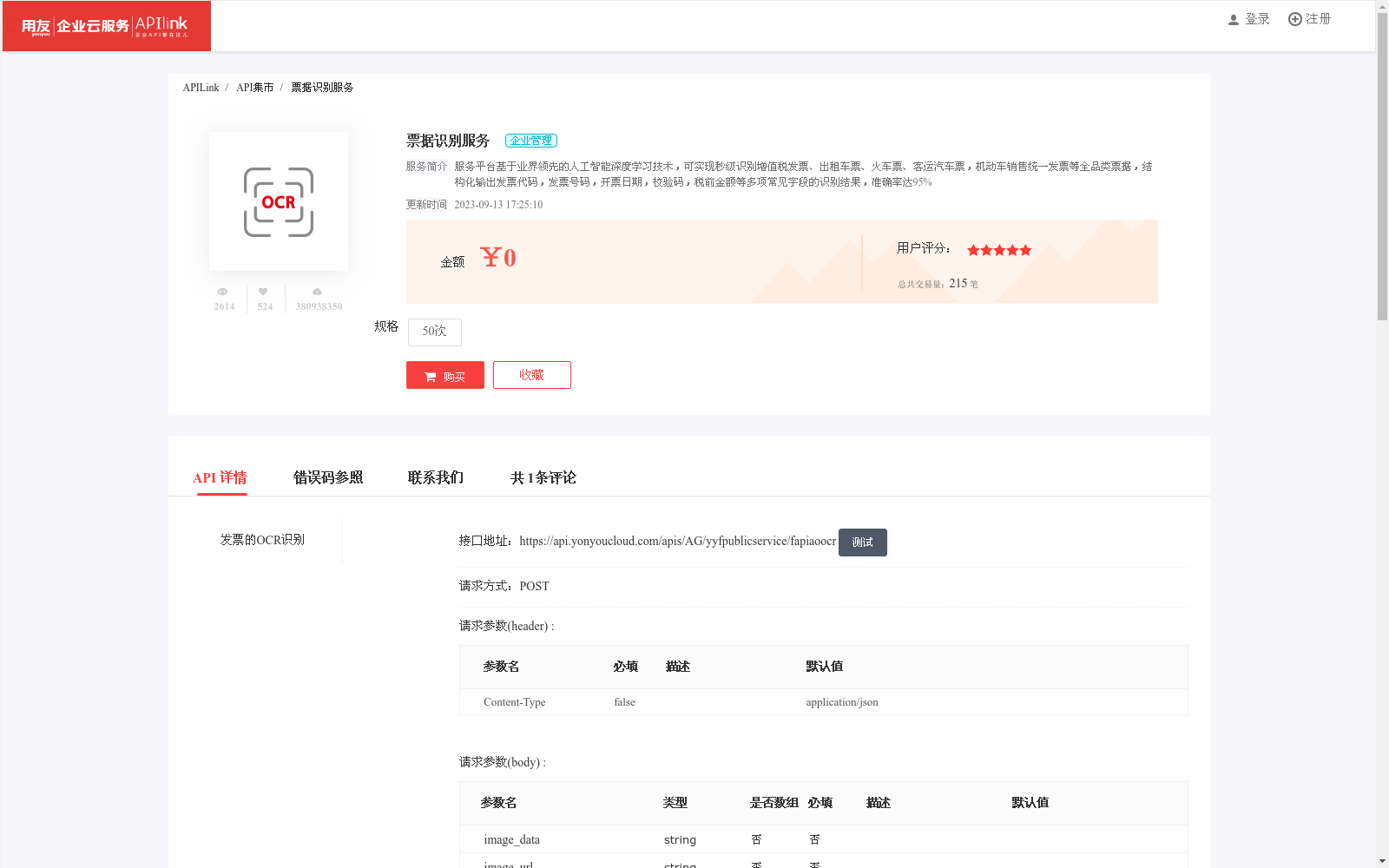Switch to 错误码参照 tab

[328, 477]
